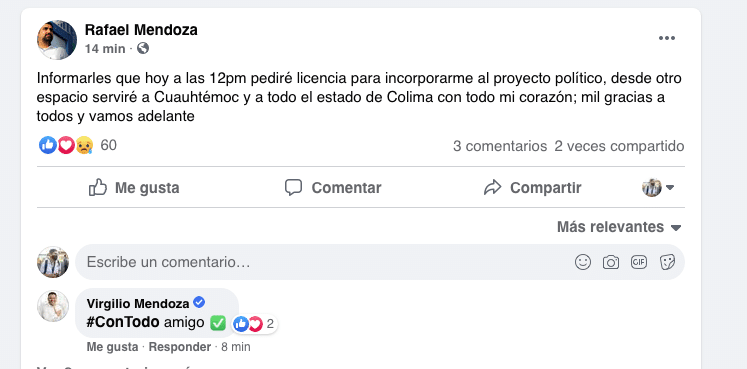
Task: Click the globe public privacy icon
Action: tap(143, 48)
